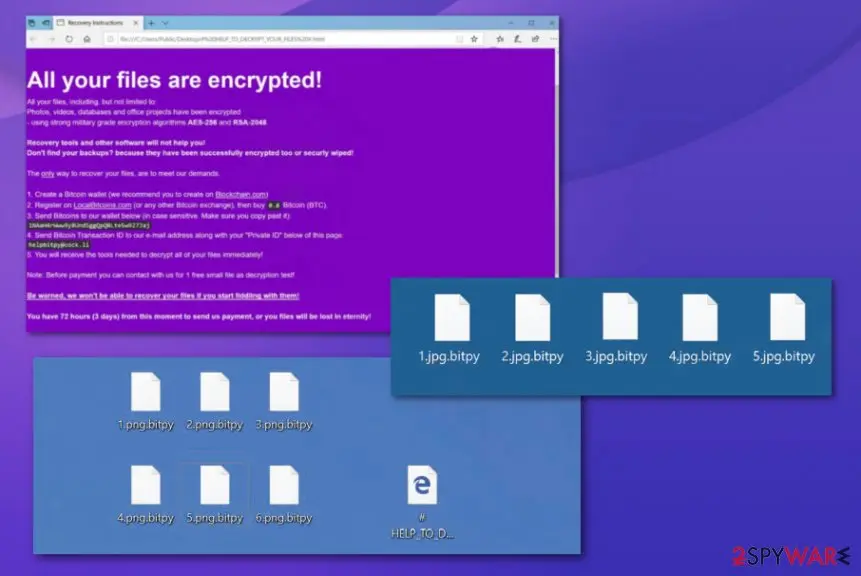The height and width of the screenshot is (576, 861).
Task: Click the underlined 'Be warned' warning line
Action: pyautogui.click(x=163, y=296)
